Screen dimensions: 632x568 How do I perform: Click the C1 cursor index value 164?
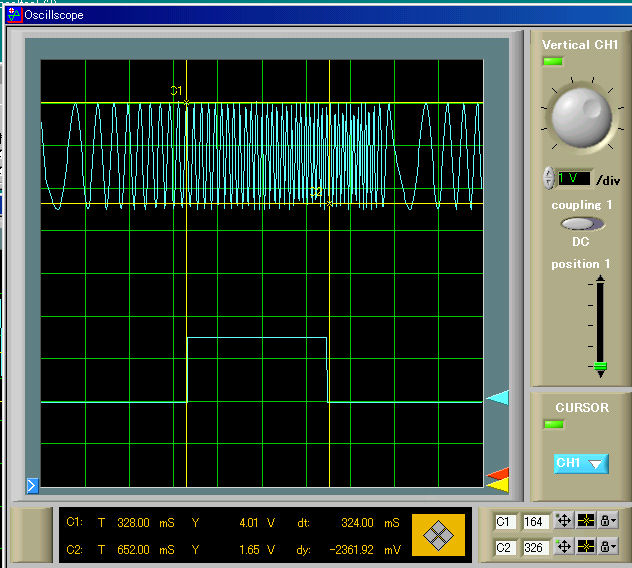coord(535,522)
